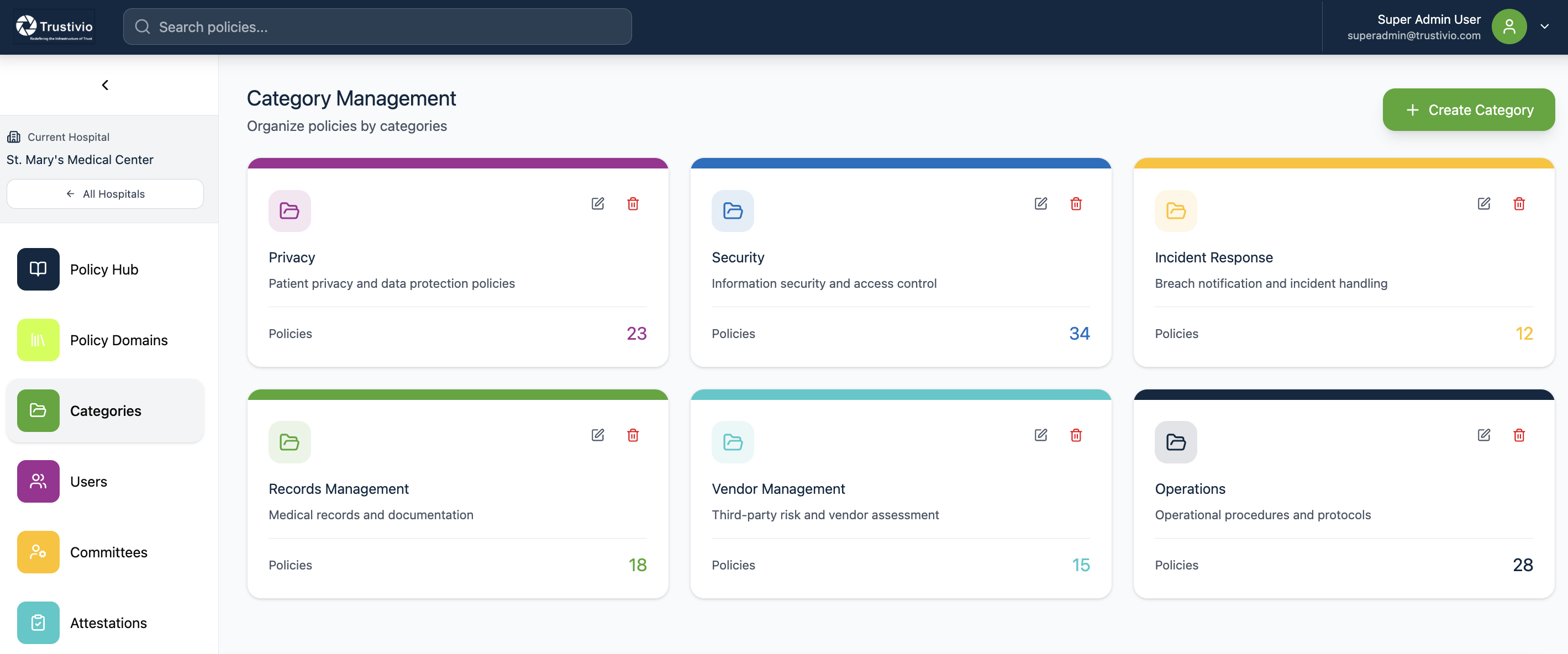The height and width of the screenshot is (654, 1568).
Task: Click edit pencil on Incident Response card
Action: (1483, 203)
